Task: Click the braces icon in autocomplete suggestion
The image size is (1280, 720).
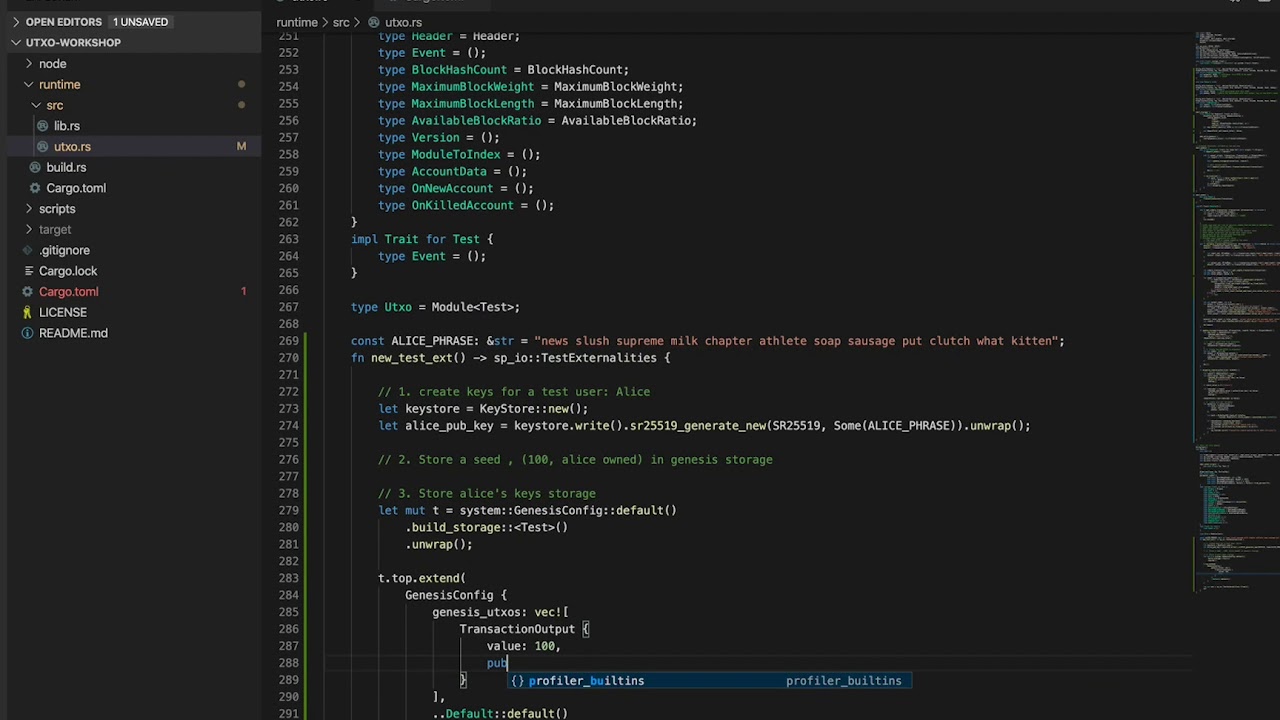Action: [x=517, y=681]
